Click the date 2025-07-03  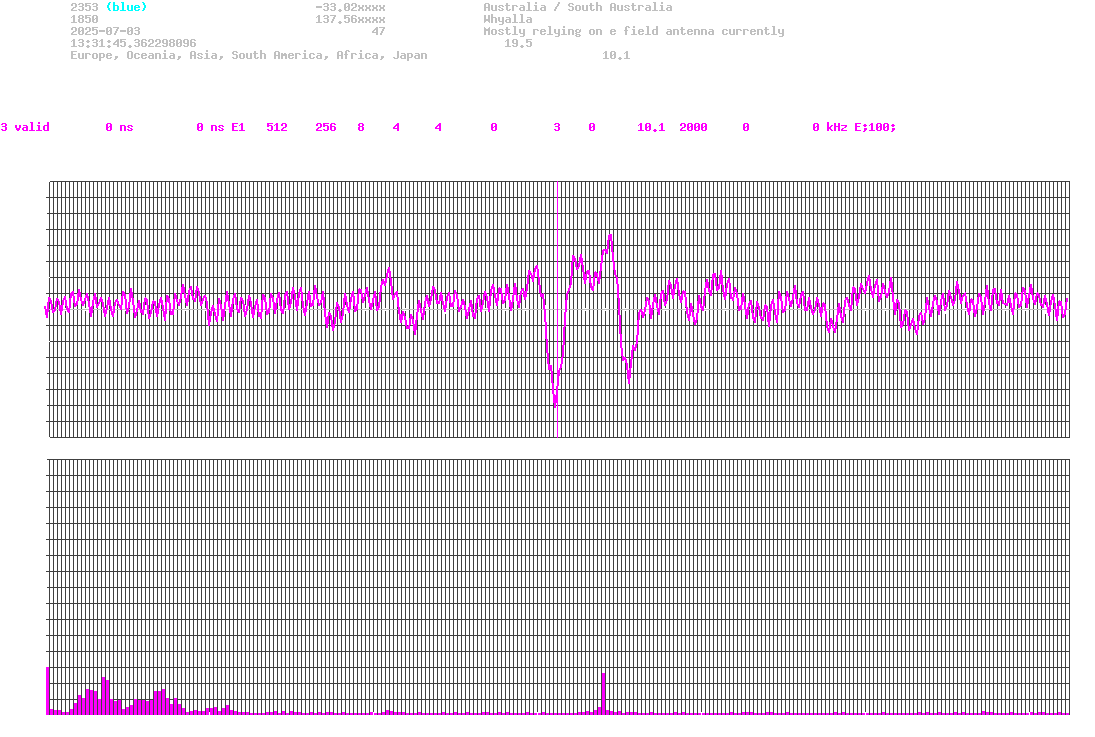(105, 31)
